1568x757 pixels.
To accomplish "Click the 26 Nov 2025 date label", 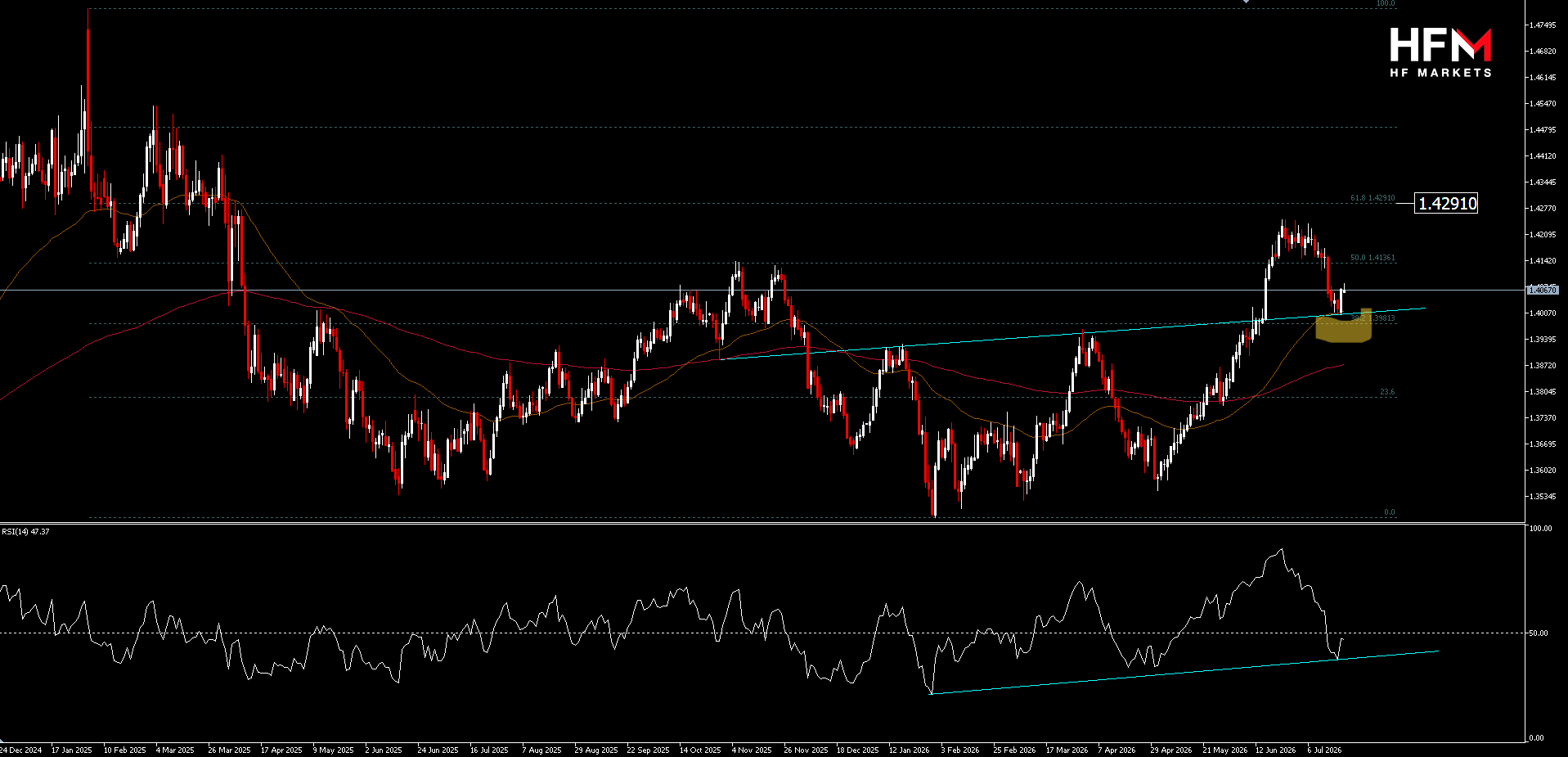I will click(806, 750).
